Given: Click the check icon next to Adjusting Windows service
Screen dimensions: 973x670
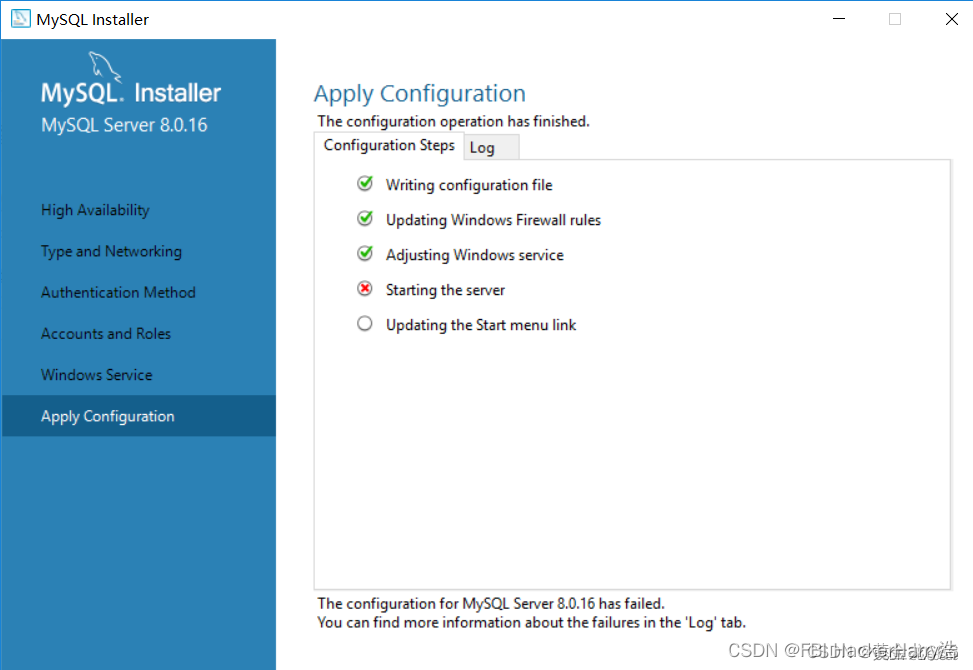Looking at the screenshot, I should [365, 254].
